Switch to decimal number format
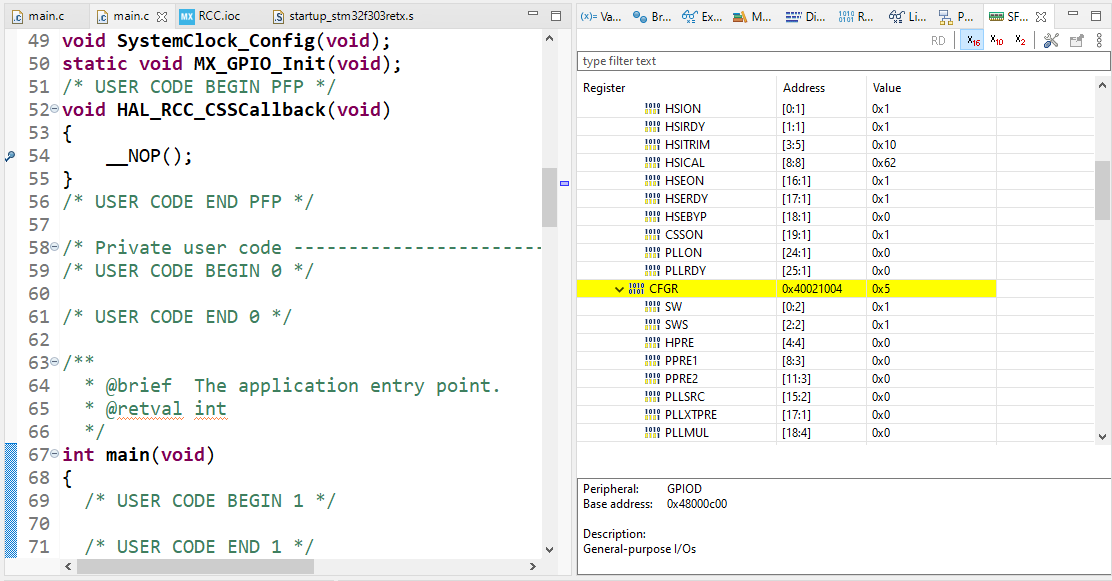The width and height of the screenshot is (1112, 581). [997, 40]
